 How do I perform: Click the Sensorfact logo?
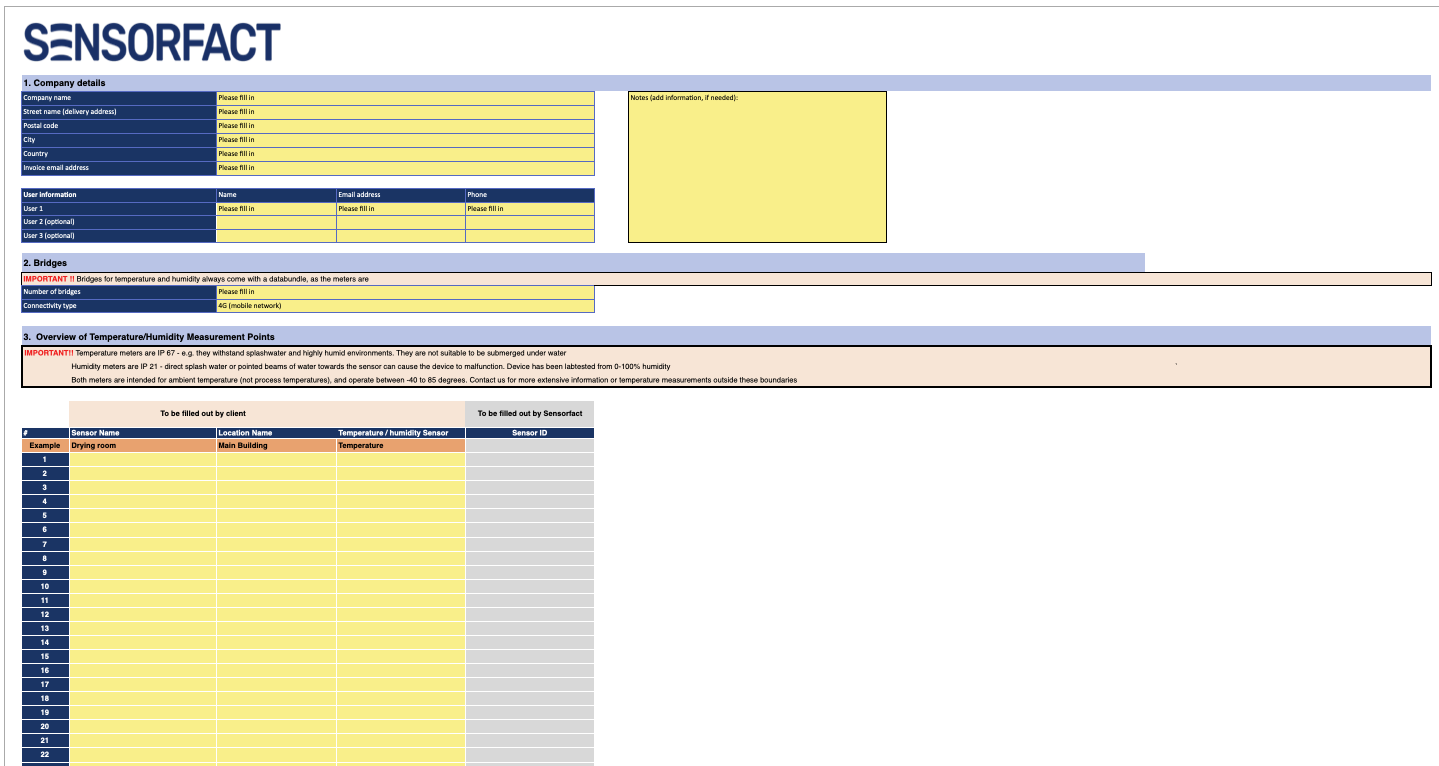point(152,42)
